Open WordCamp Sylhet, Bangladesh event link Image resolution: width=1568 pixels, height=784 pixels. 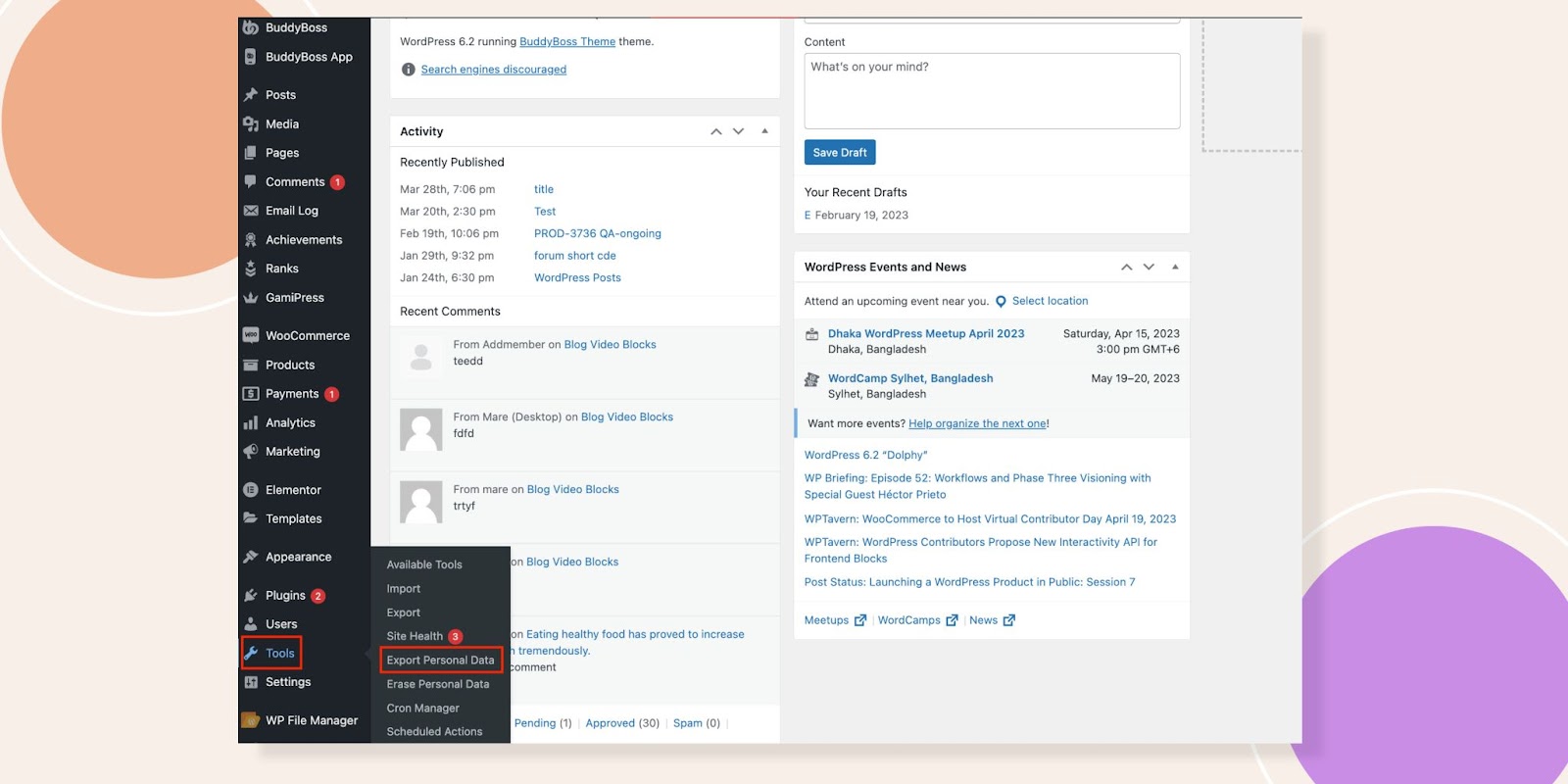pos(910,378)
